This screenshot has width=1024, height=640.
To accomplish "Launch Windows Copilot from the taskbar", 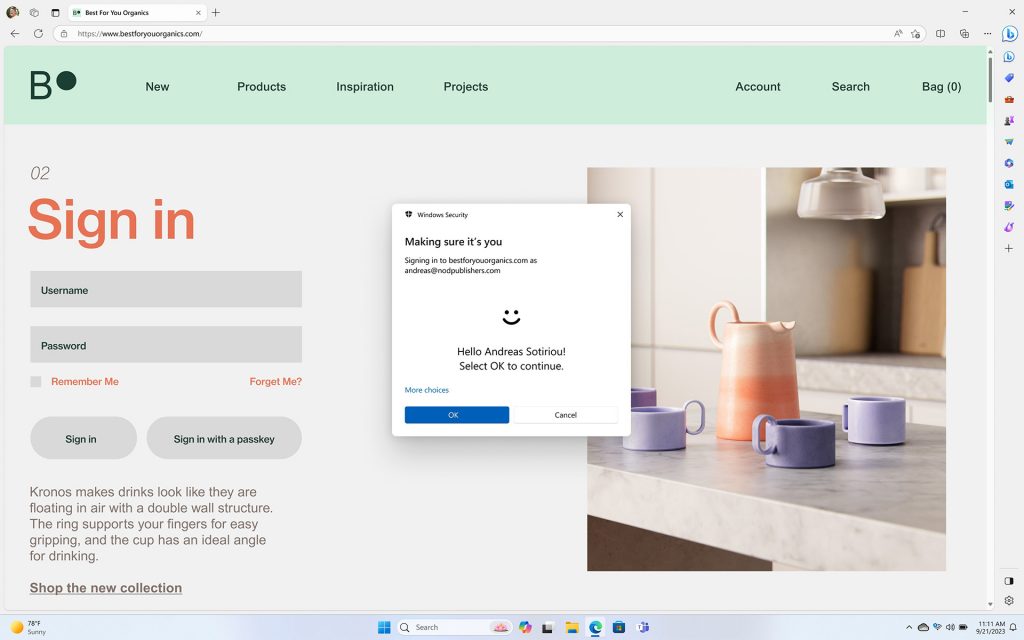I will pos(524,627).
